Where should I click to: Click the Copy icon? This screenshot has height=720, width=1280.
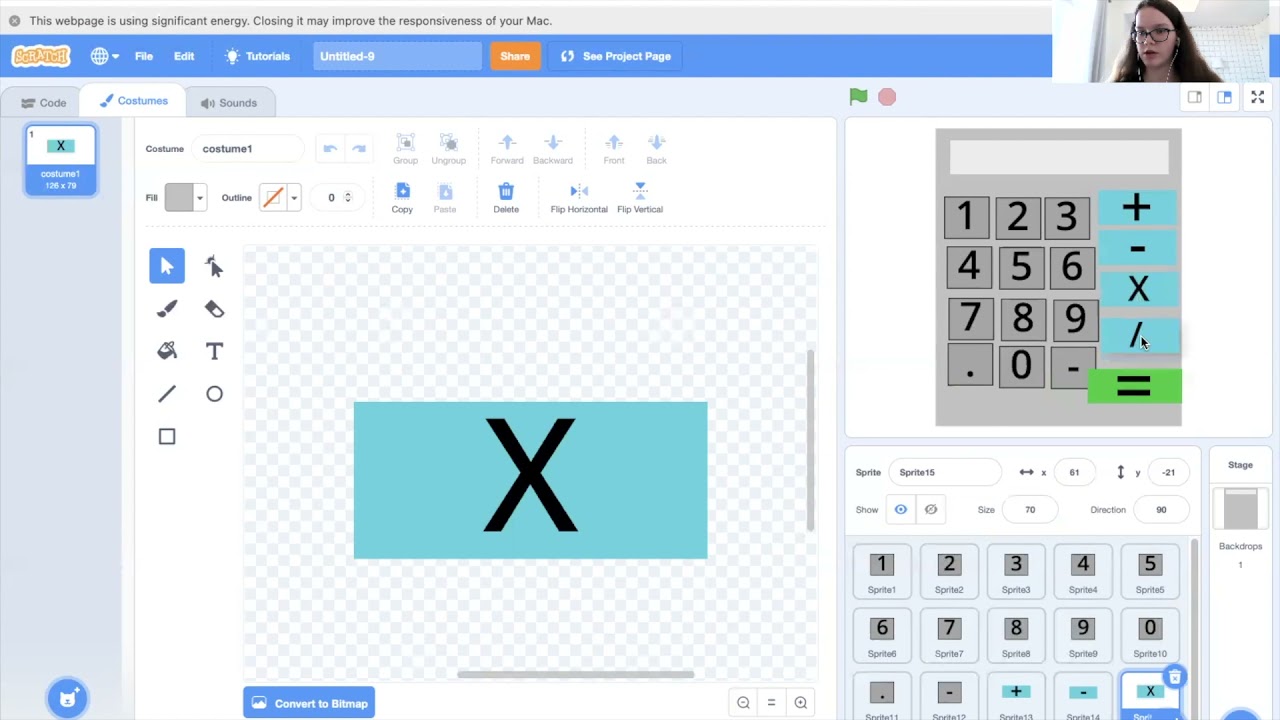(402, 198)
